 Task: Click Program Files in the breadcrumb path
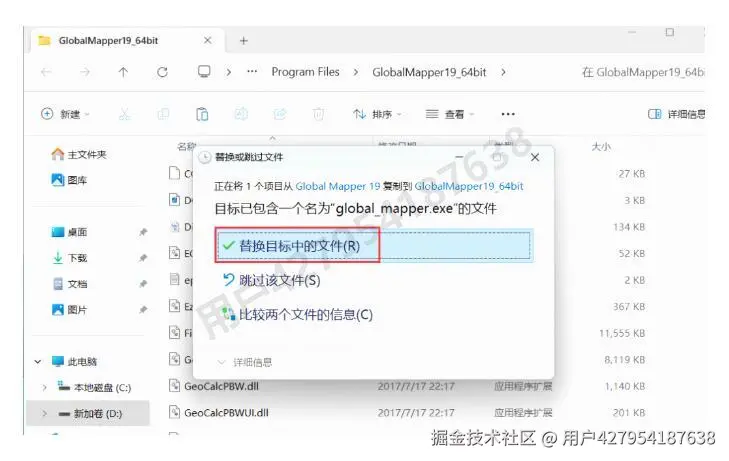[305, 72]
